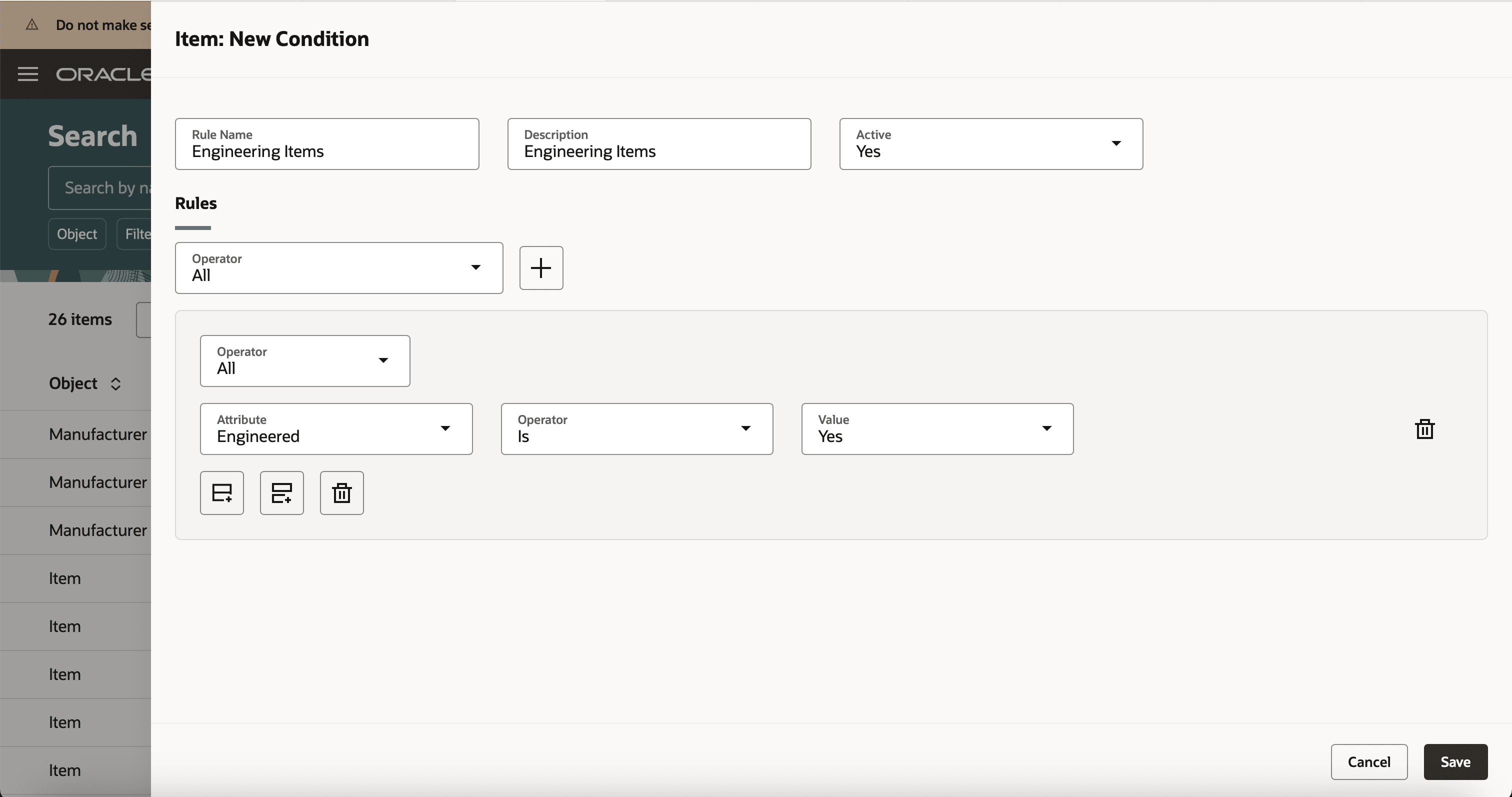Save the new condition
This screenshot has height=797, width=1512.
point(1455,761)
